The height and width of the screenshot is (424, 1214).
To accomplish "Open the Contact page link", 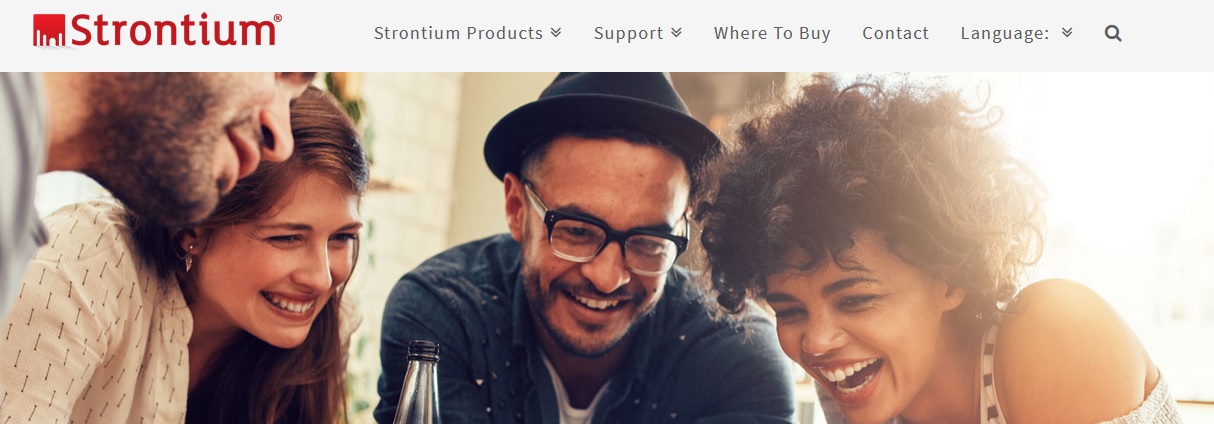I will pyautogui.click(x=895, y=33).
